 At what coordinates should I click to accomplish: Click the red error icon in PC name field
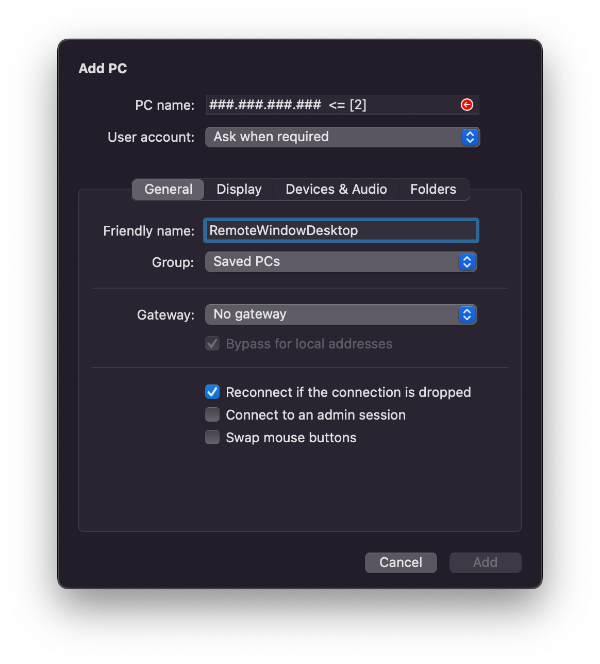coord(467,105)
